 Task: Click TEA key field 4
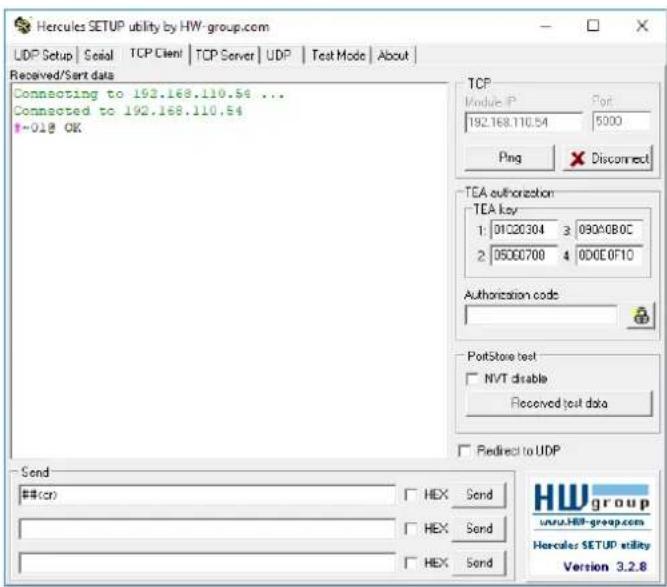[x=609, y=255]
